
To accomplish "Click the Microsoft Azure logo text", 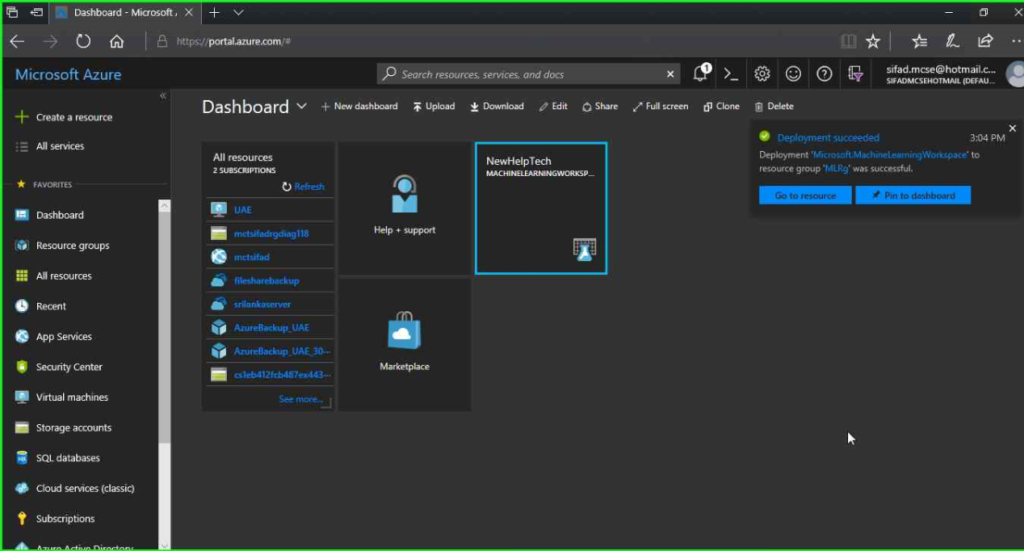I will [x=68, y=74].
